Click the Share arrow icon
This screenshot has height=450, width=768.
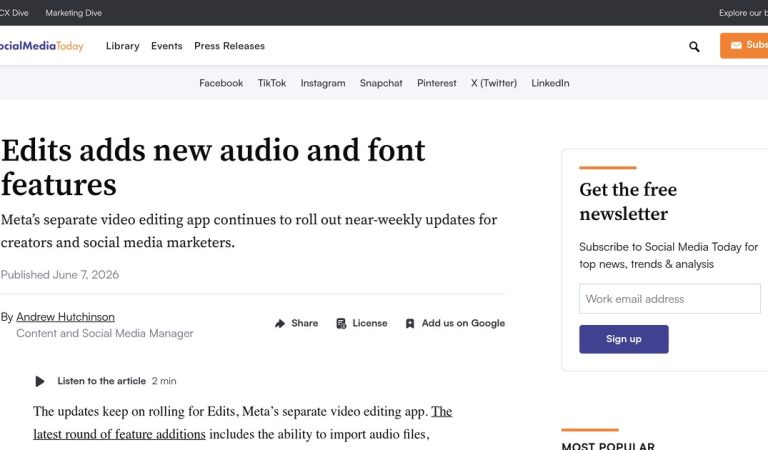[280, 323]
